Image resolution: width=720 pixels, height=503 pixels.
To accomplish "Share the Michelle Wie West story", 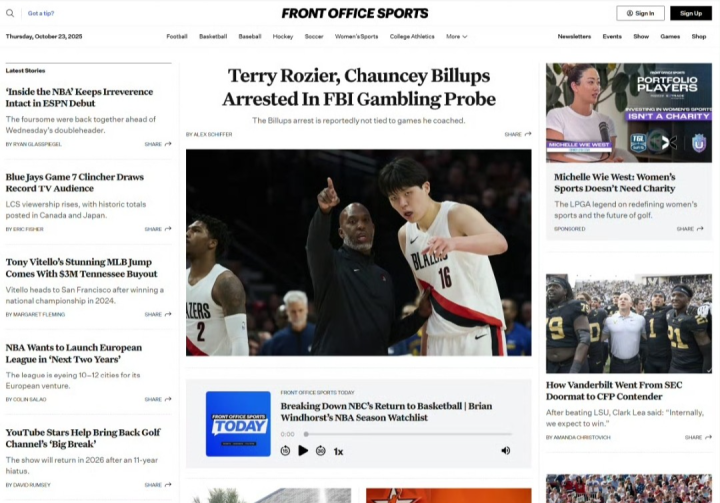I will click(x=690, y=229).
